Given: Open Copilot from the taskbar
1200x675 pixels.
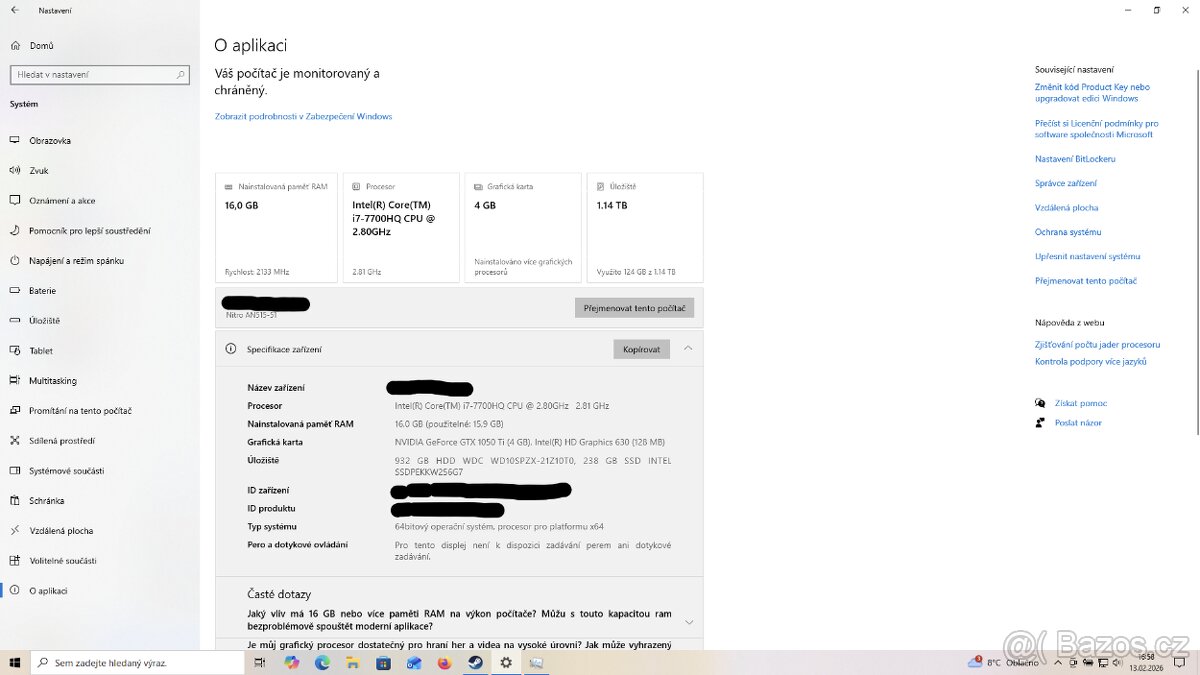Looking at the screenshot, I should [291, 662].
